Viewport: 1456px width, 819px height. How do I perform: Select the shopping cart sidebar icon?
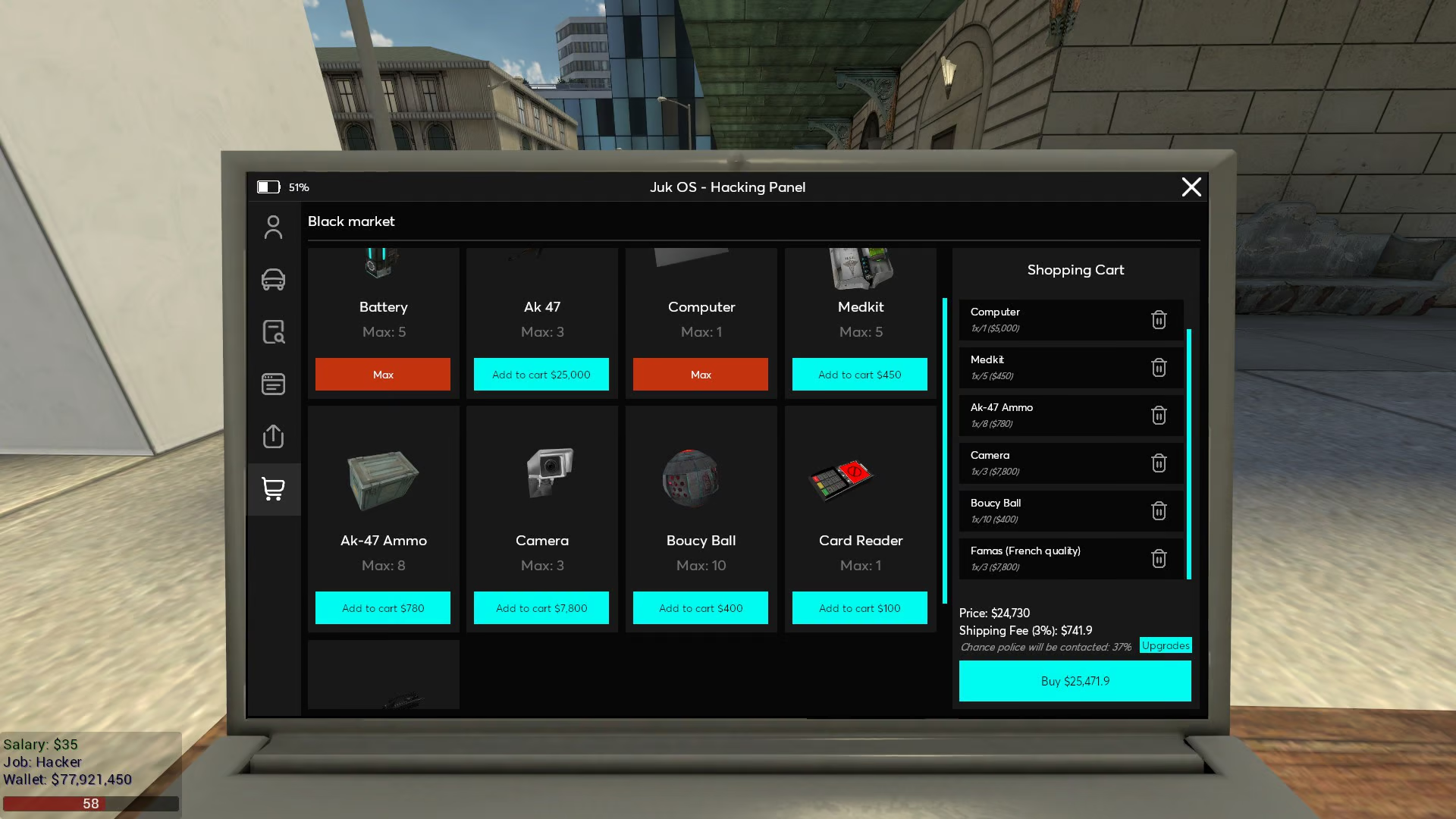pyautogui.click(x=273, y=489)
